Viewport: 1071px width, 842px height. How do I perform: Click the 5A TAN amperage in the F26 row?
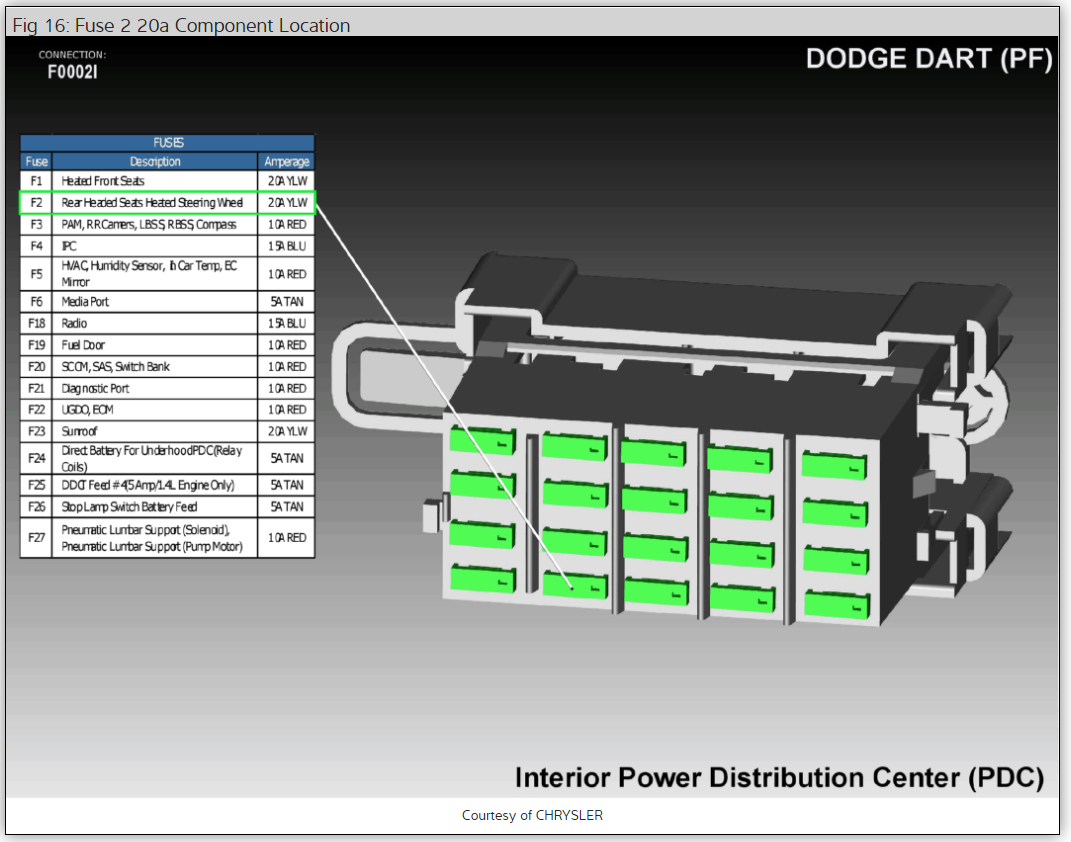click(287, 507)
